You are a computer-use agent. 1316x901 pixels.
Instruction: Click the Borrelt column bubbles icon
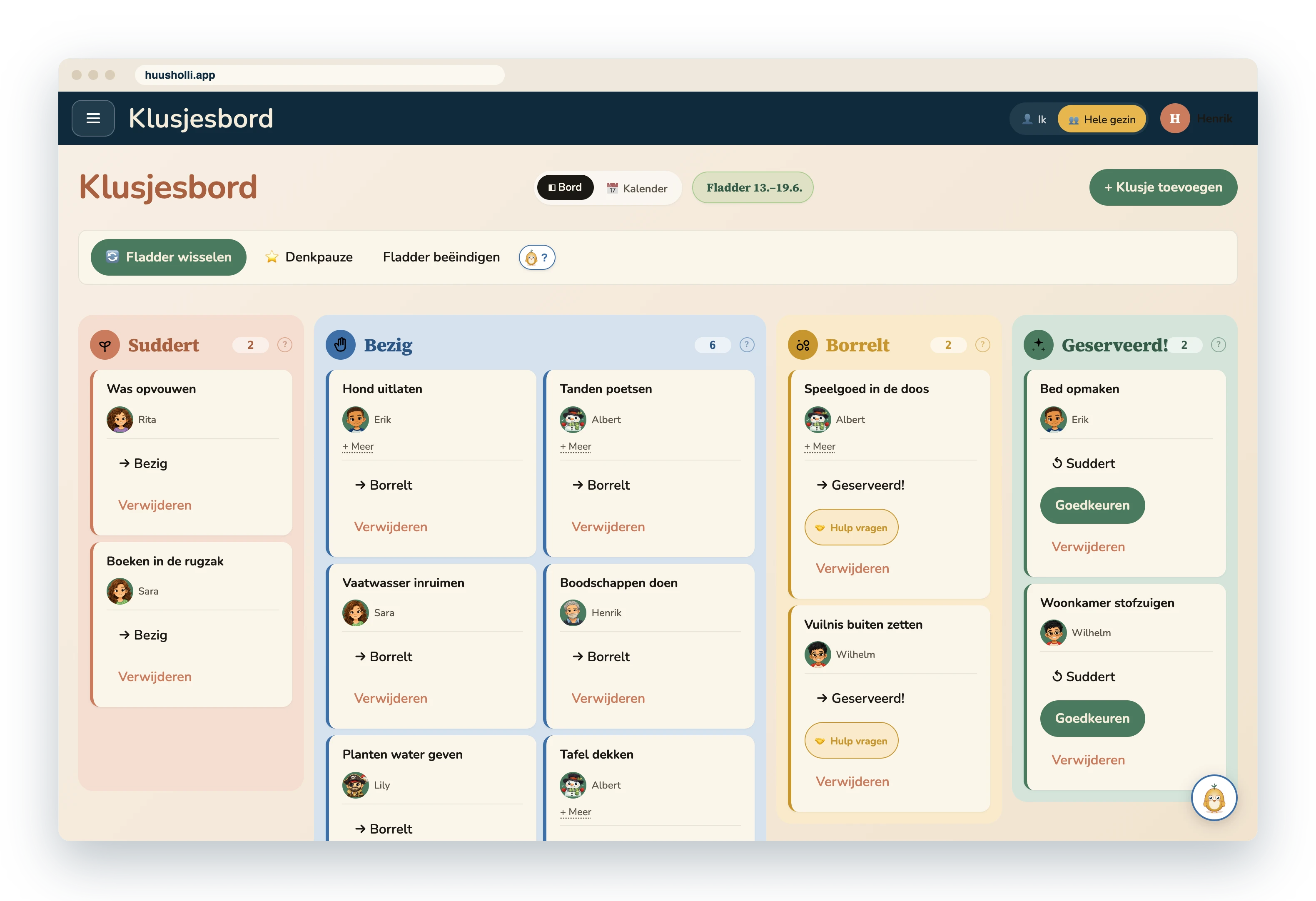803,345
